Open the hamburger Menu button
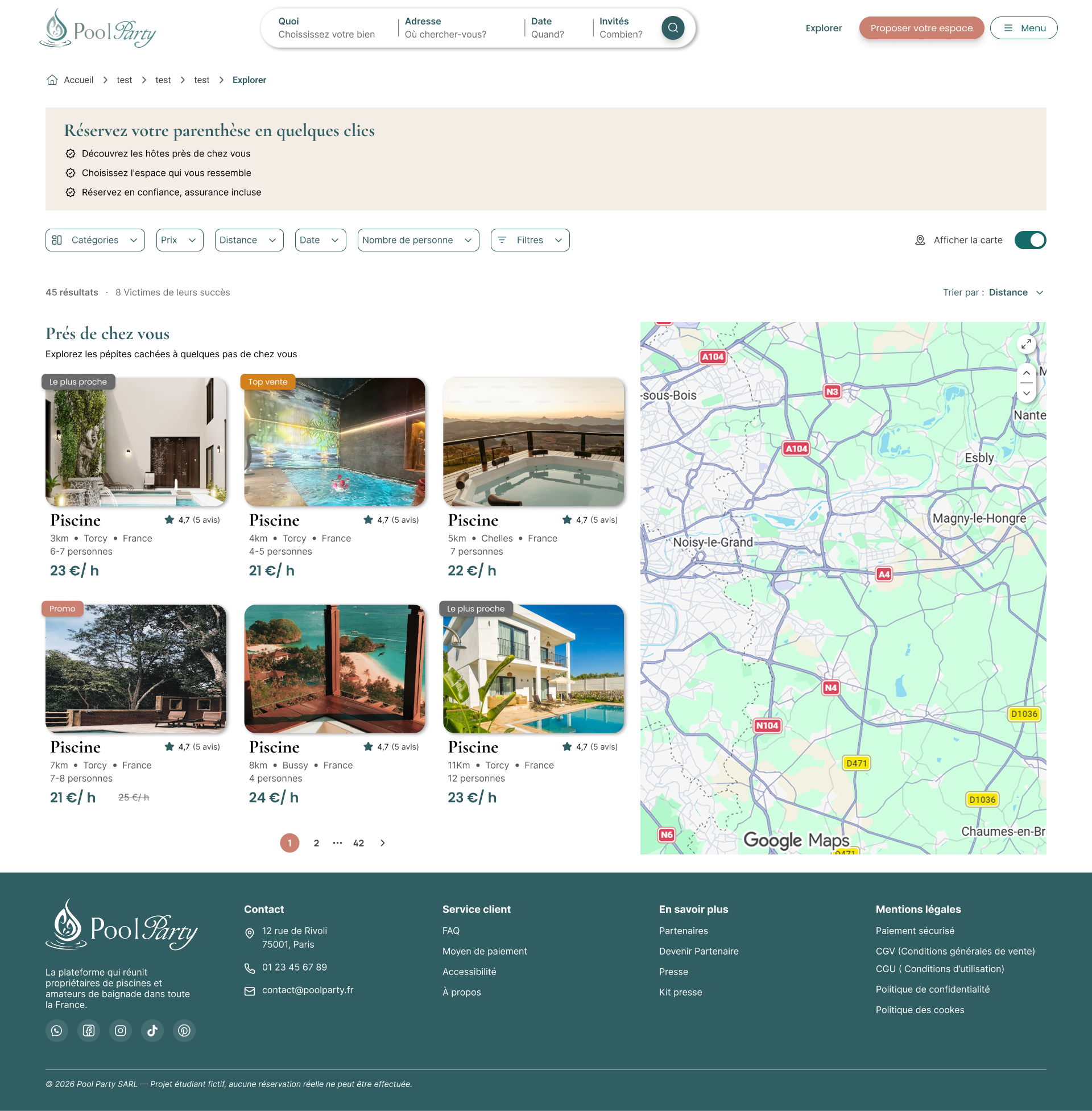1092x1111 pixels. (x=1023, y=27)
